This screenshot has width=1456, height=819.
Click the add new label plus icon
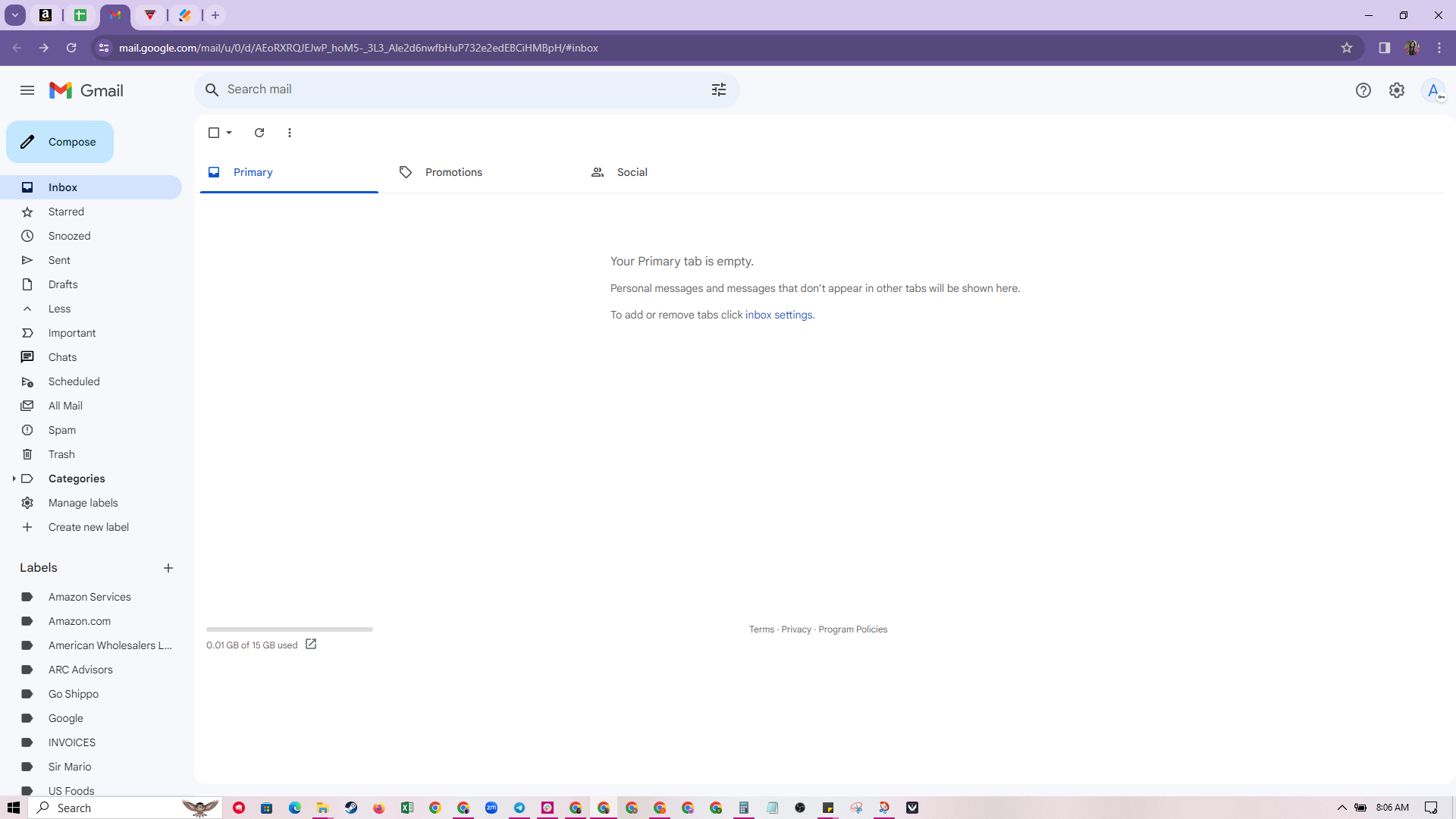pos(168,568)
